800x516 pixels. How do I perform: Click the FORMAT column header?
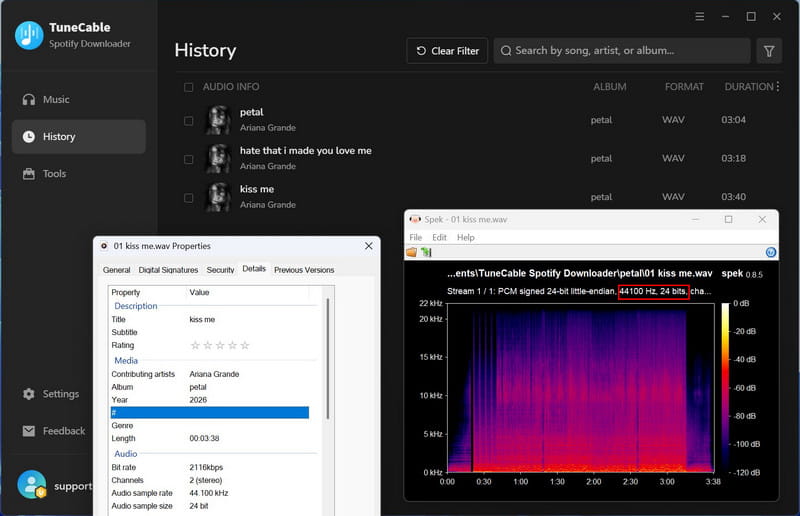pyautogui.click(x=684, y=87)
